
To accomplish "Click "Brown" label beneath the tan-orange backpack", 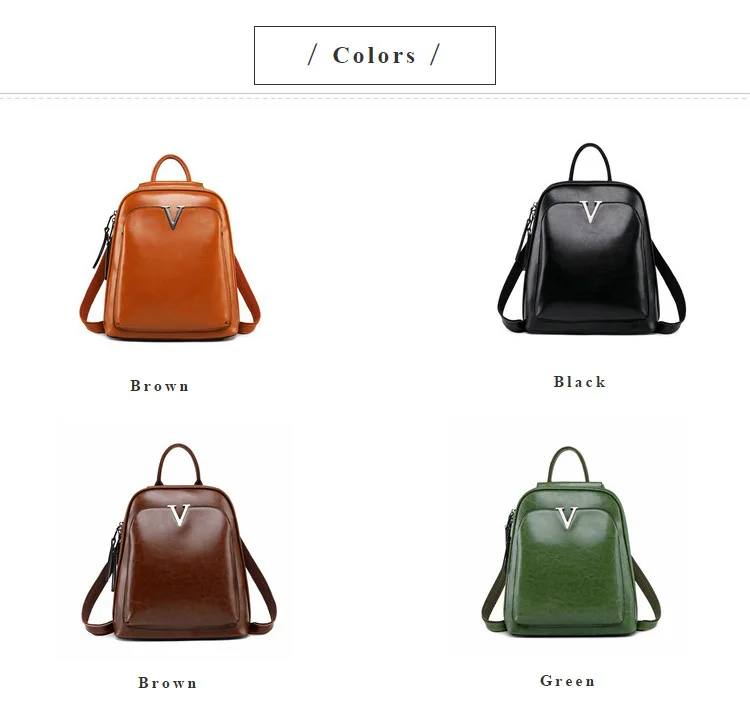I will [x=160, y=386].
